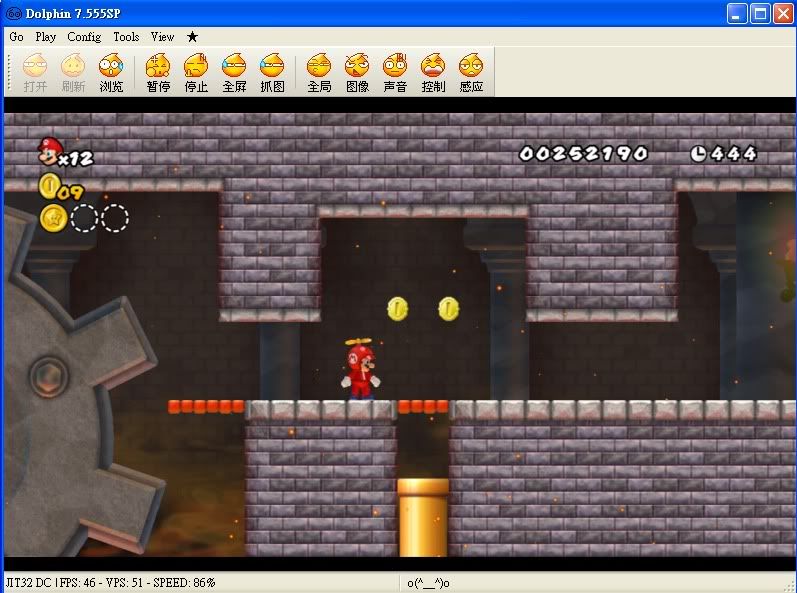
Task: Close the Dolphin window
Action: 783,14
